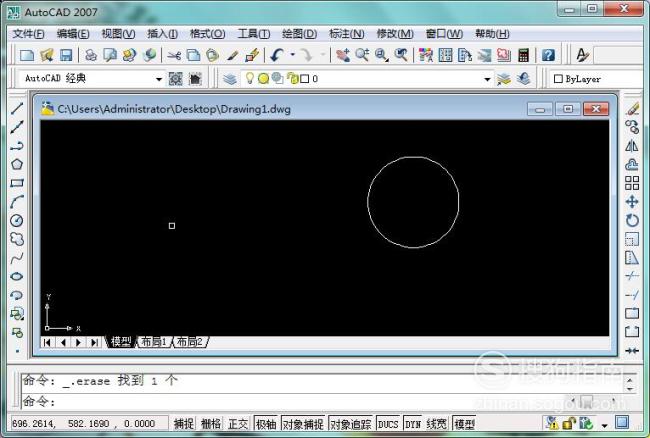650x438 pixels.
Task: Click the Scale modify tool
Action: pos(632,239)
